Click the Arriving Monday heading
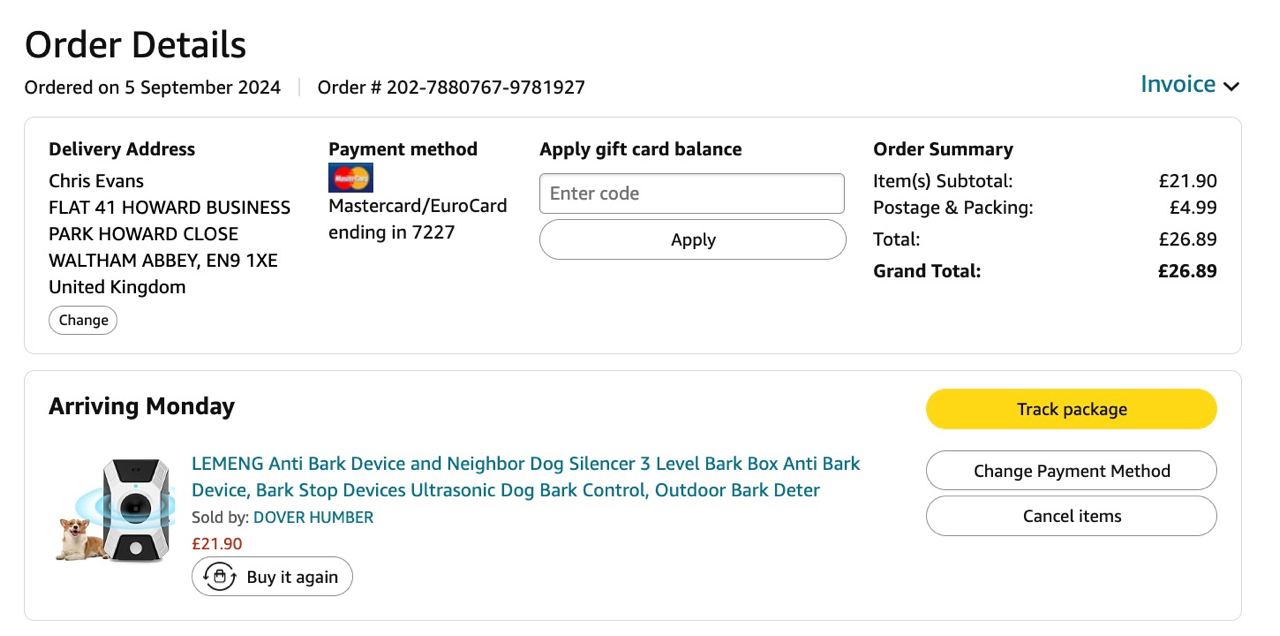The width and height of the screenshot is (1280, 636). 142,406
